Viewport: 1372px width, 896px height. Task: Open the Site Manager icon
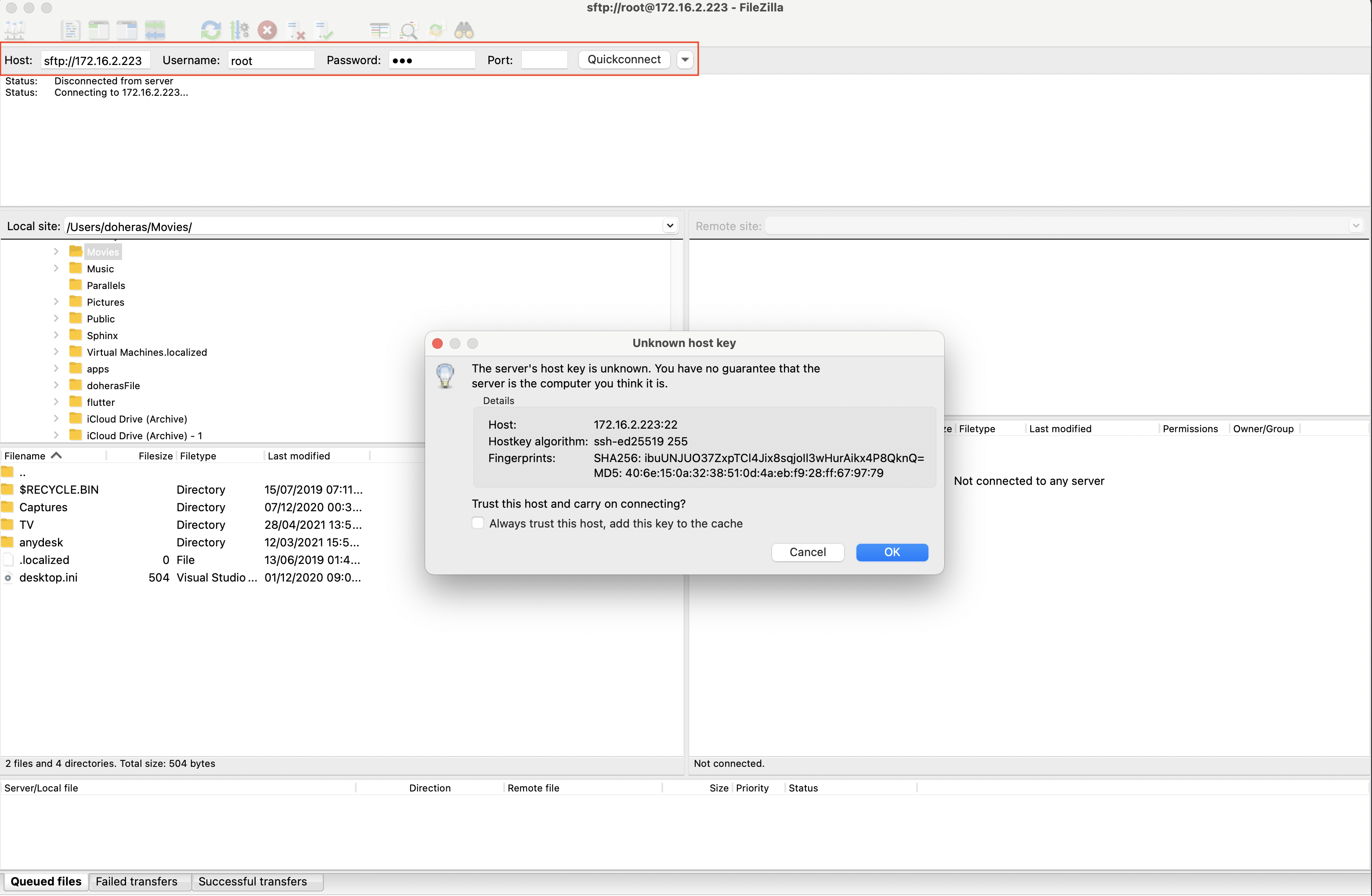click(x=14, y=30)
